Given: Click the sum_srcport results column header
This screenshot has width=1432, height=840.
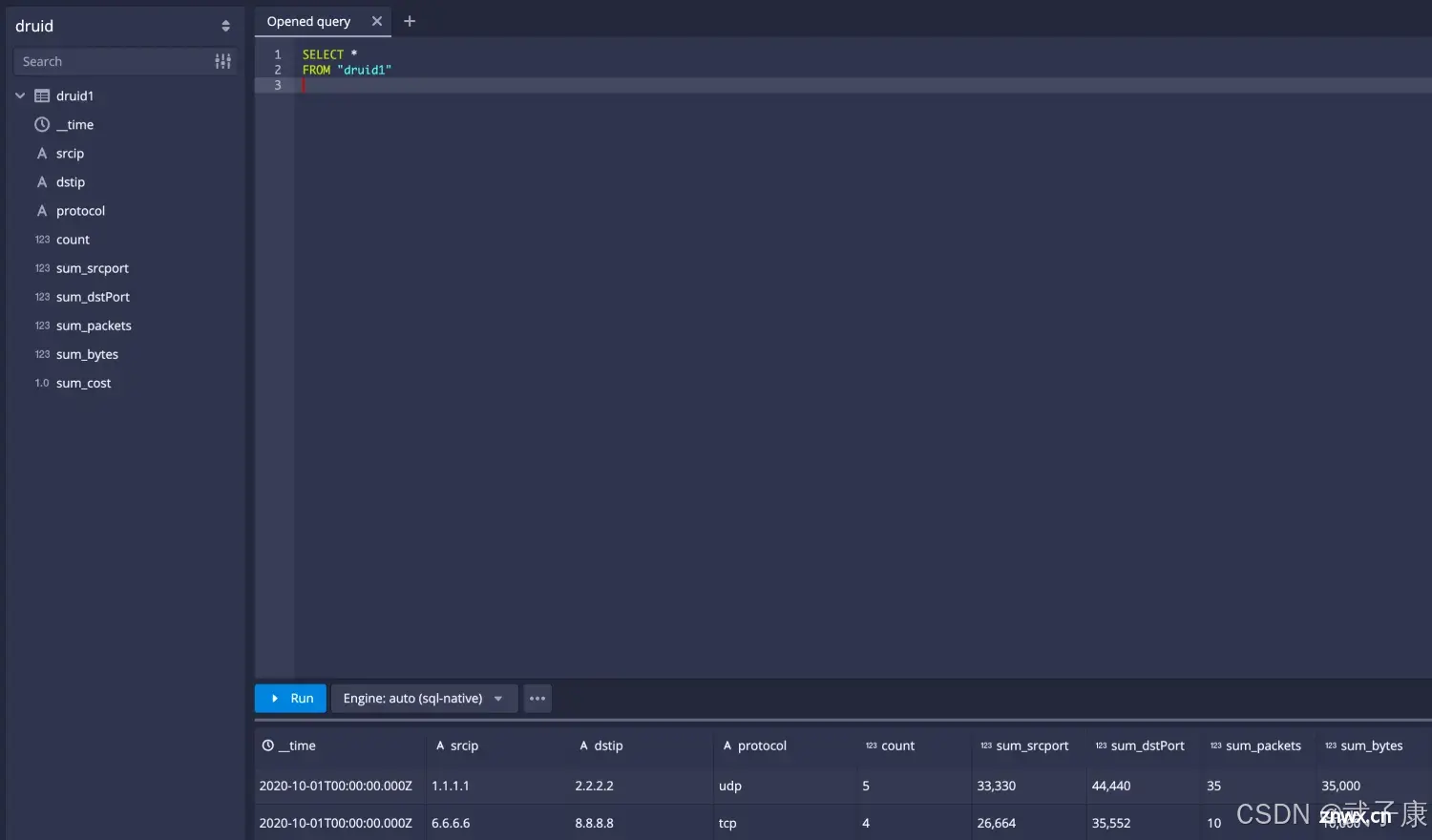Looking at the screenshot, I should point(1029,745).
